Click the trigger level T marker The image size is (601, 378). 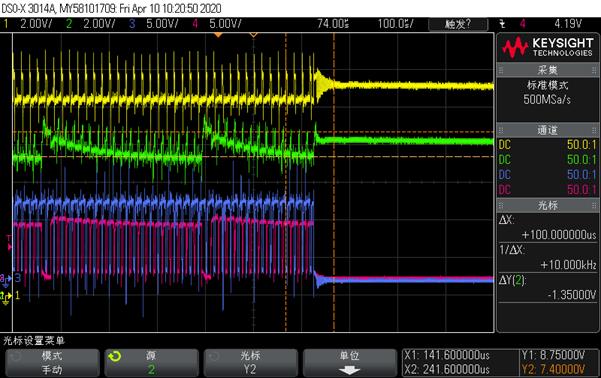coord(9,243)
